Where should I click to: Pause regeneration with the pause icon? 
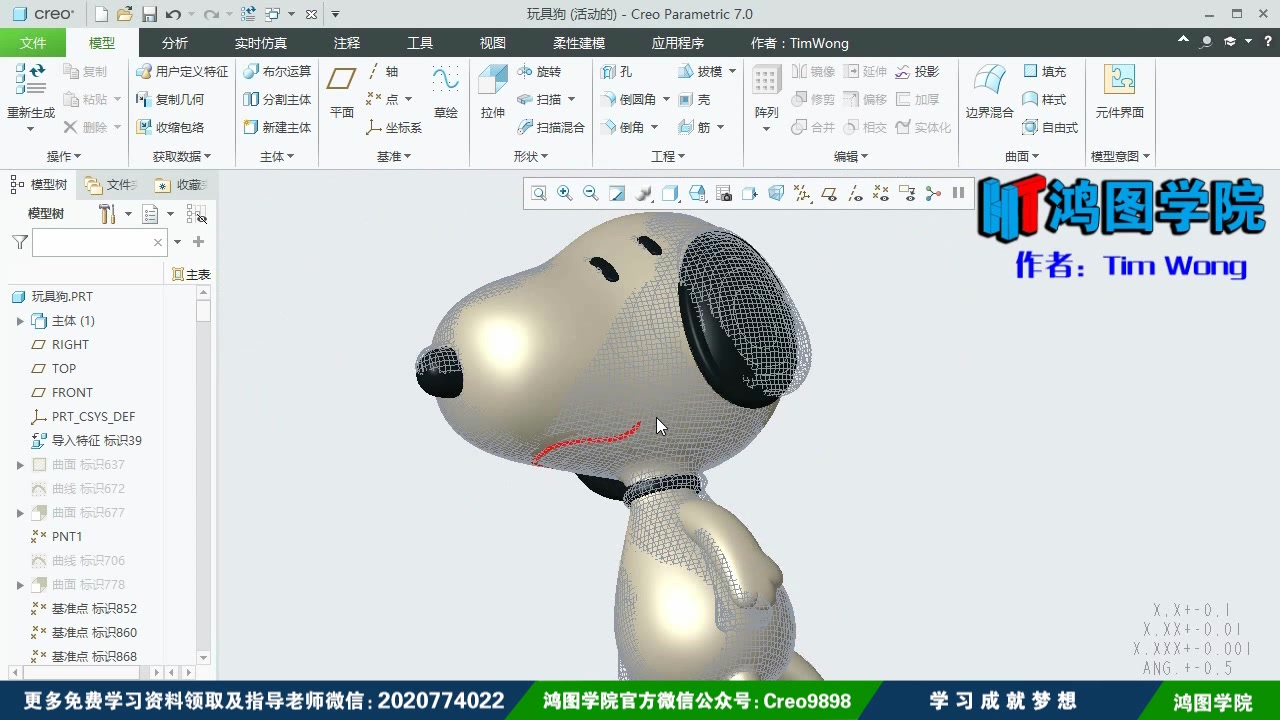[958, 193]
